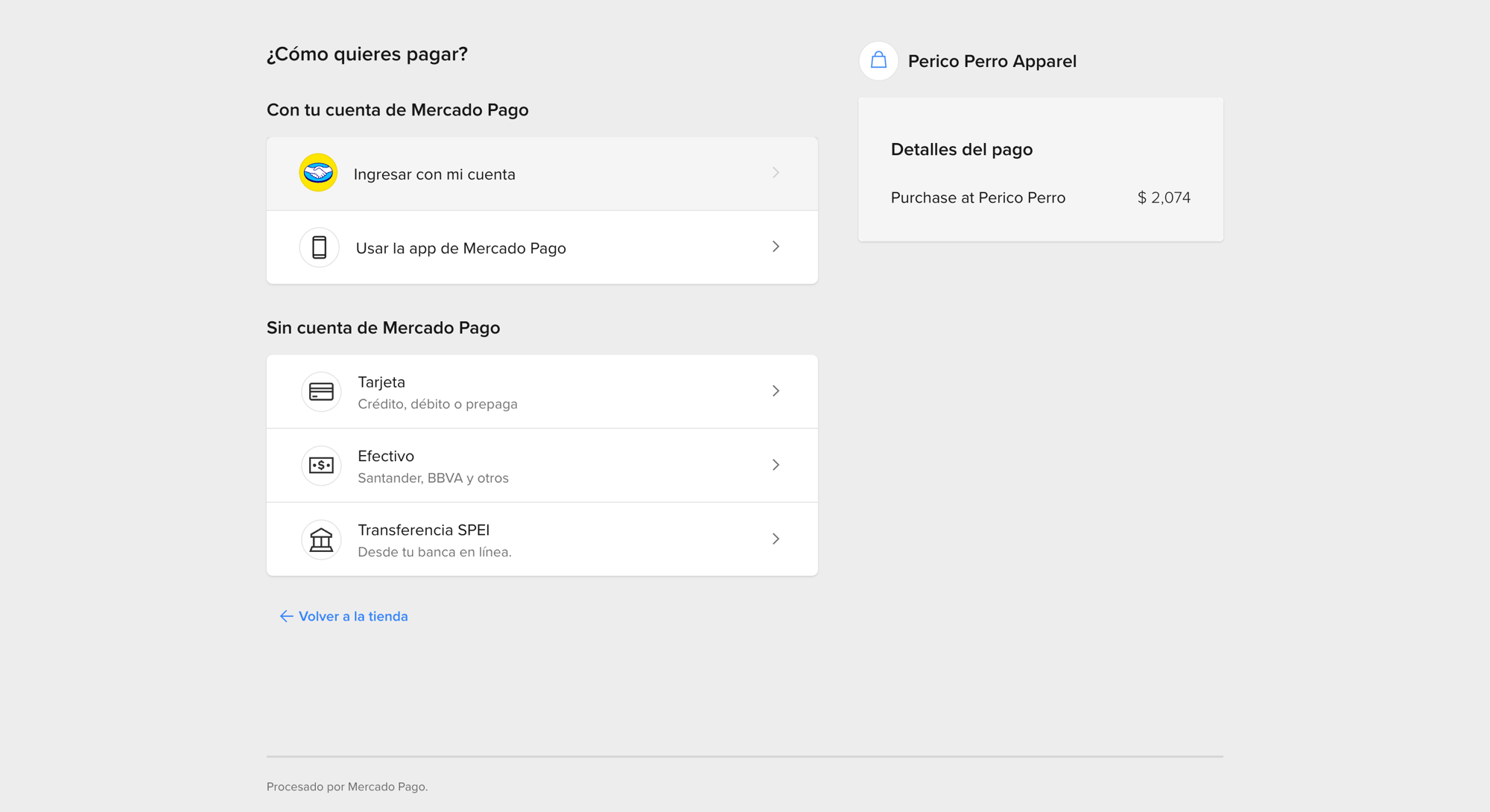
Task: Click Con tu cuenta de Mercado Pago heading
Action: coord(398,110)
